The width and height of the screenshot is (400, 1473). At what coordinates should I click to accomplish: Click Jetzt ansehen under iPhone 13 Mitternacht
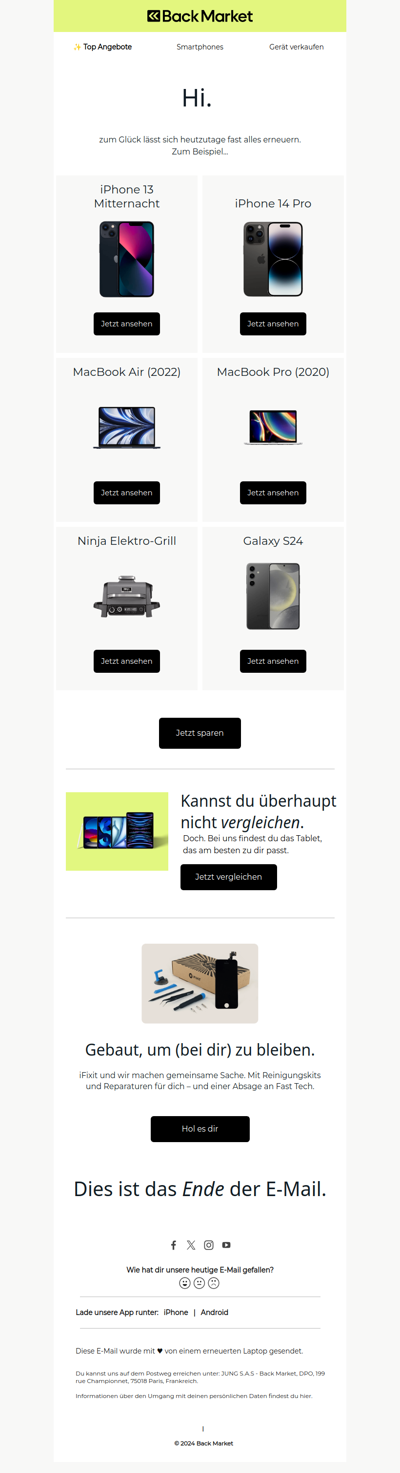click(127, 324)
